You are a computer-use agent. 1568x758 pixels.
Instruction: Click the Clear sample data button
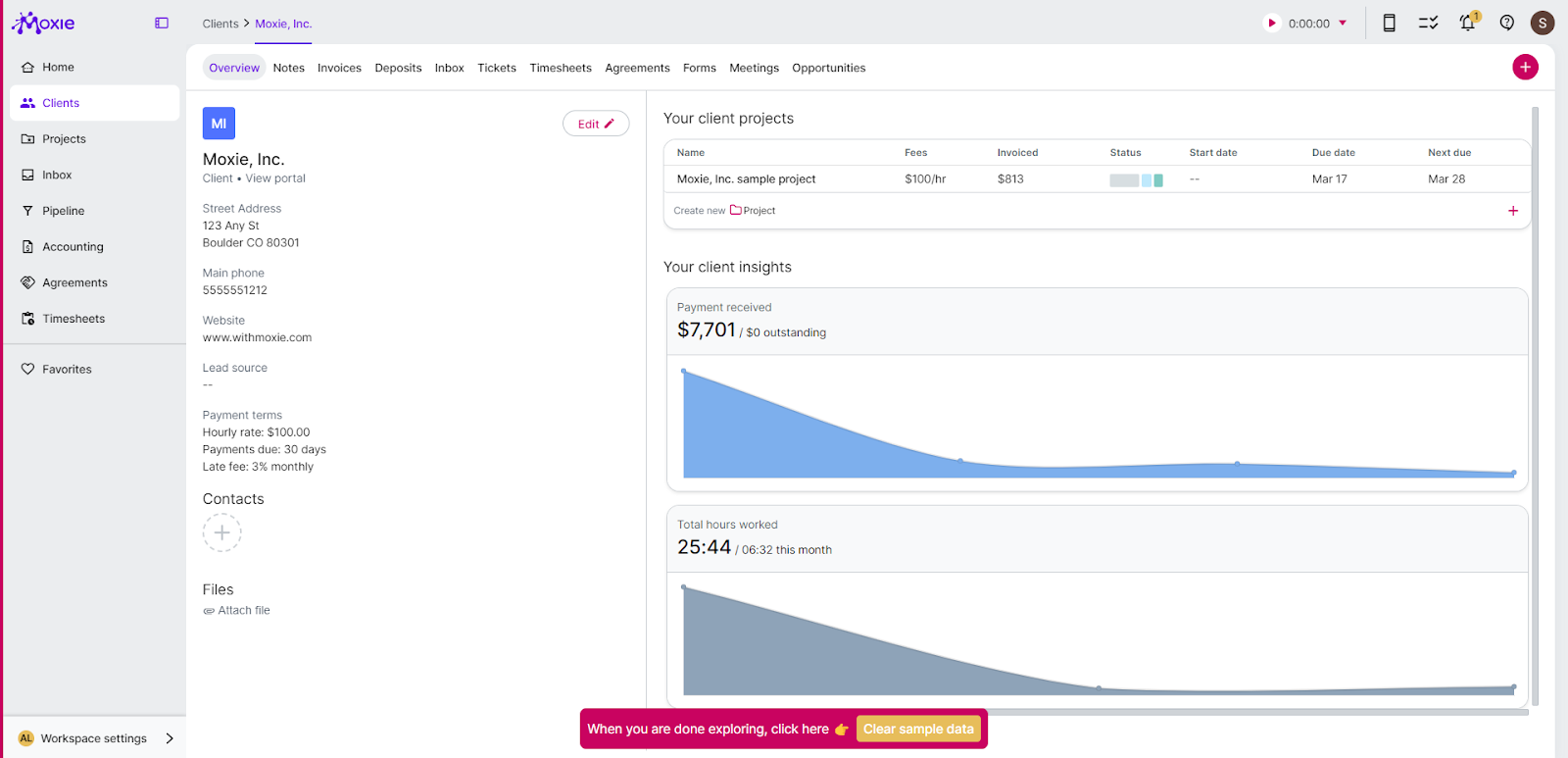pos(918,729)
